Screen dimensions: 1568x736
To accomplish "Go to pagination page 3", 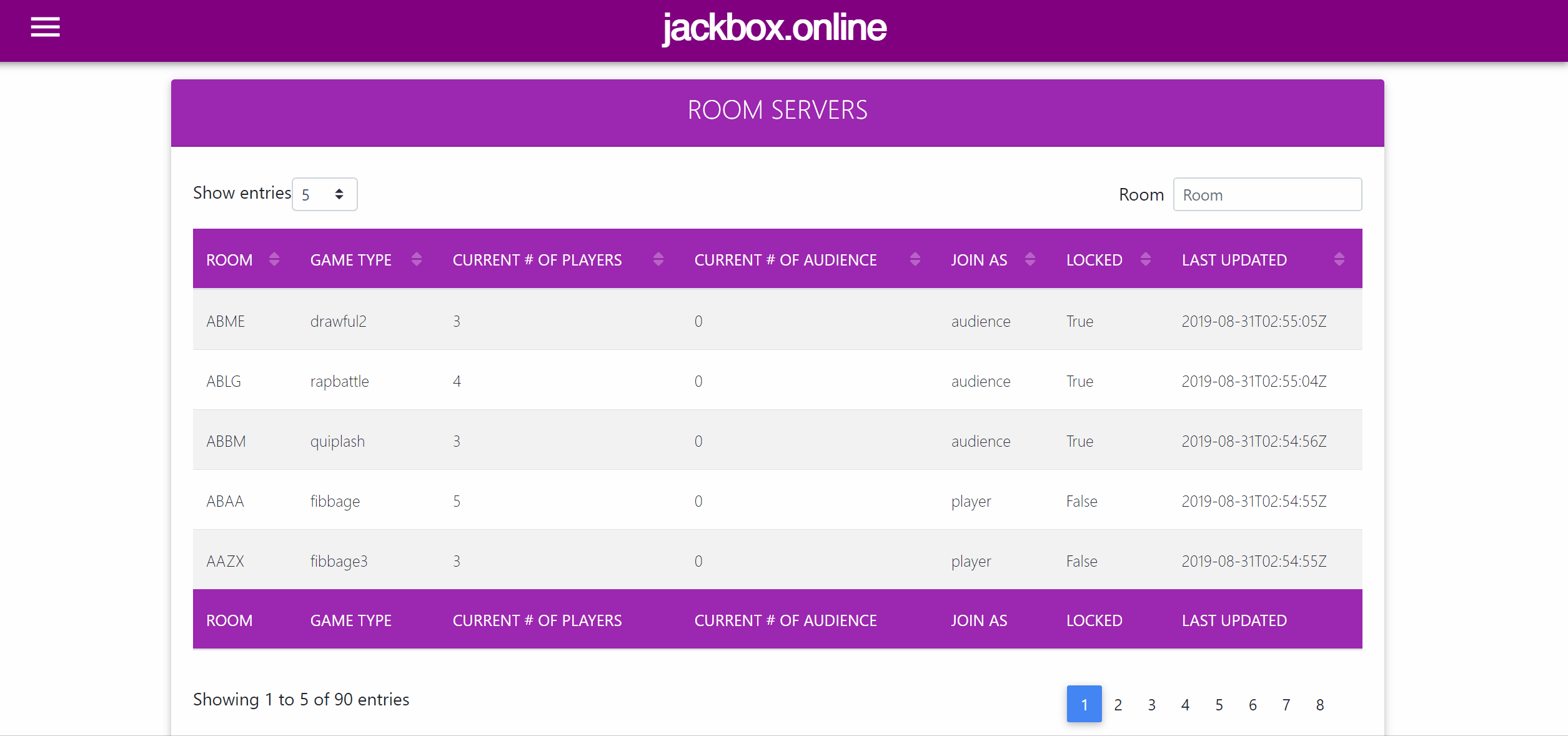I will point(1151,705).
